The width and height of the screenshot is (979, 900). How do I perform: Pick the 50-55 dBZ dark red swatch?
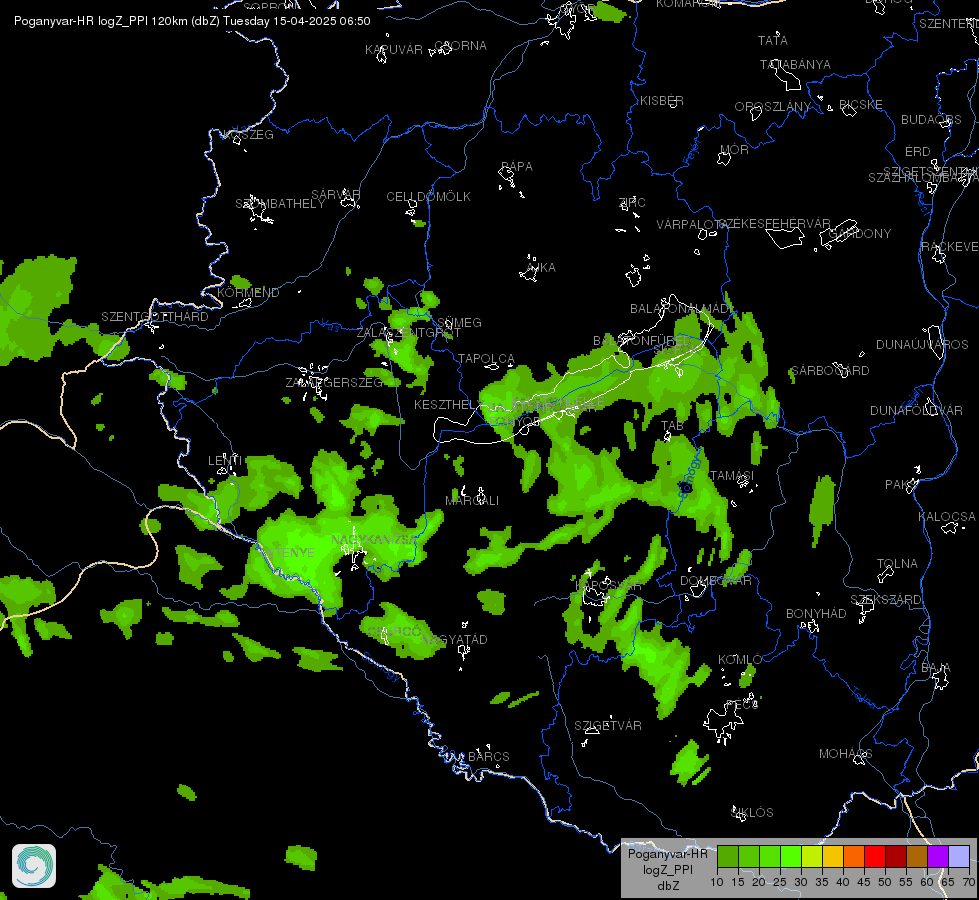tap(896, 856)
